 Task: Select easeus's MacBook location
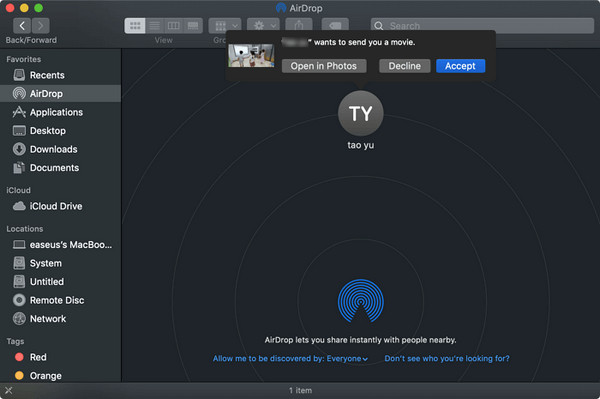[60, 244]
